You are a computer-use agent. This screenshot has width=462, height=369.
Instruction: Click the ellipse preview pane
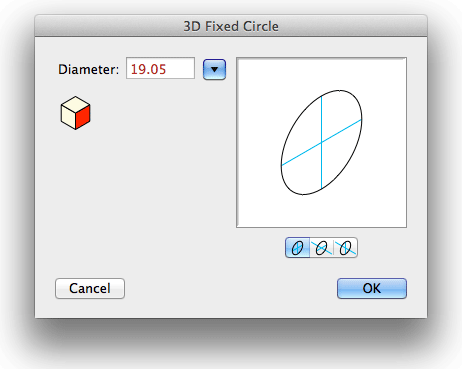(x=321, y=142)
